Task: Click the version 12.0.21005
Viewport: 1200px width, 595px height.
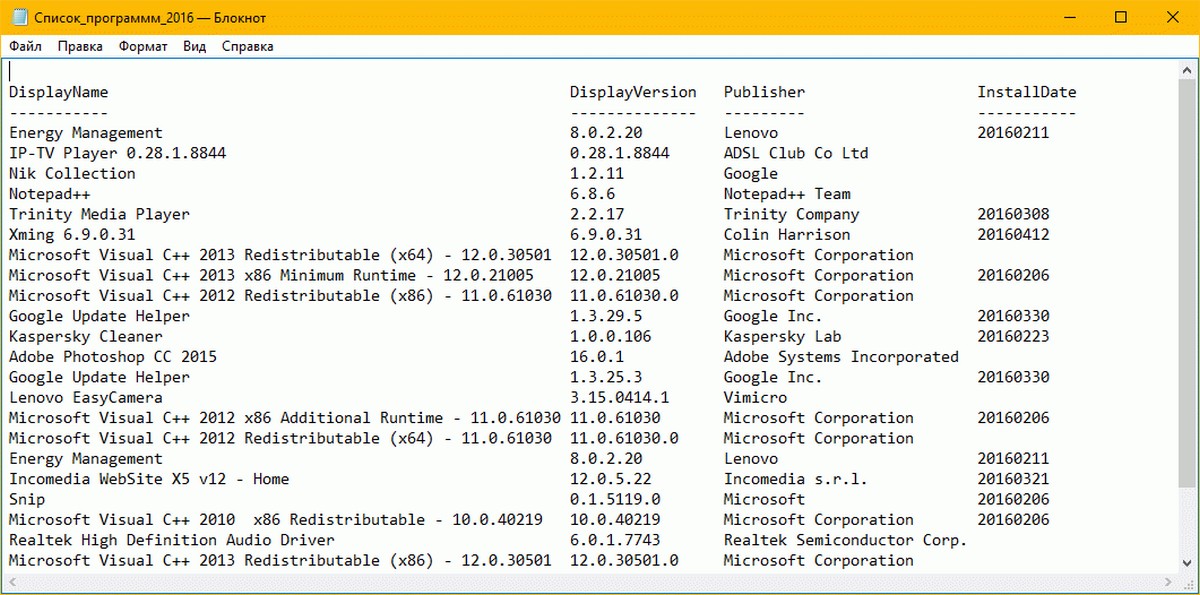Action: [x=615, y=275]
